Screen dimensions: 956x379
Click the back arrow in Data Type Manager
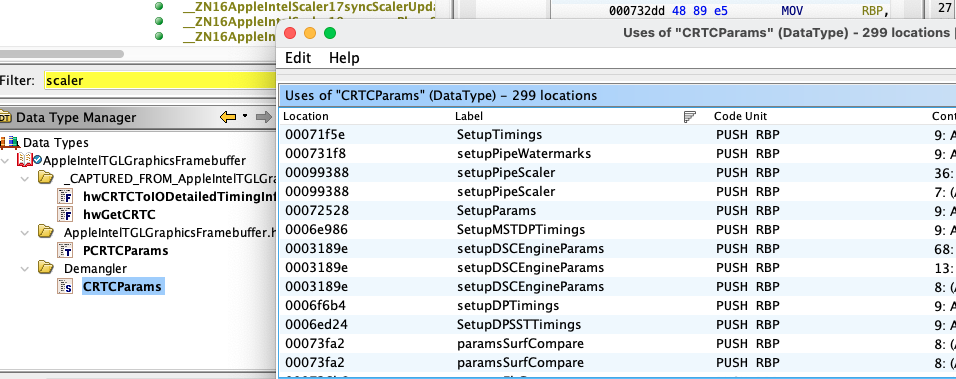[x=228, y=116]
